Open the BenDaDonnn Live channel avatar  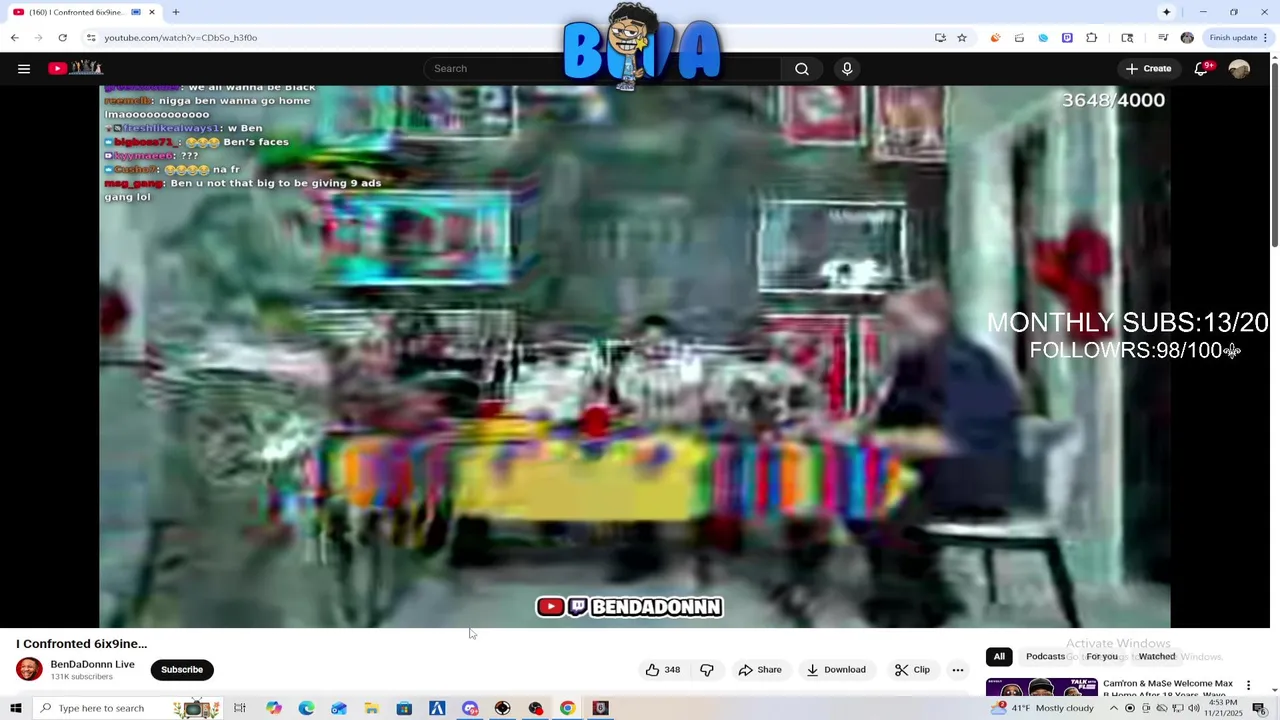tap(29, 670)
